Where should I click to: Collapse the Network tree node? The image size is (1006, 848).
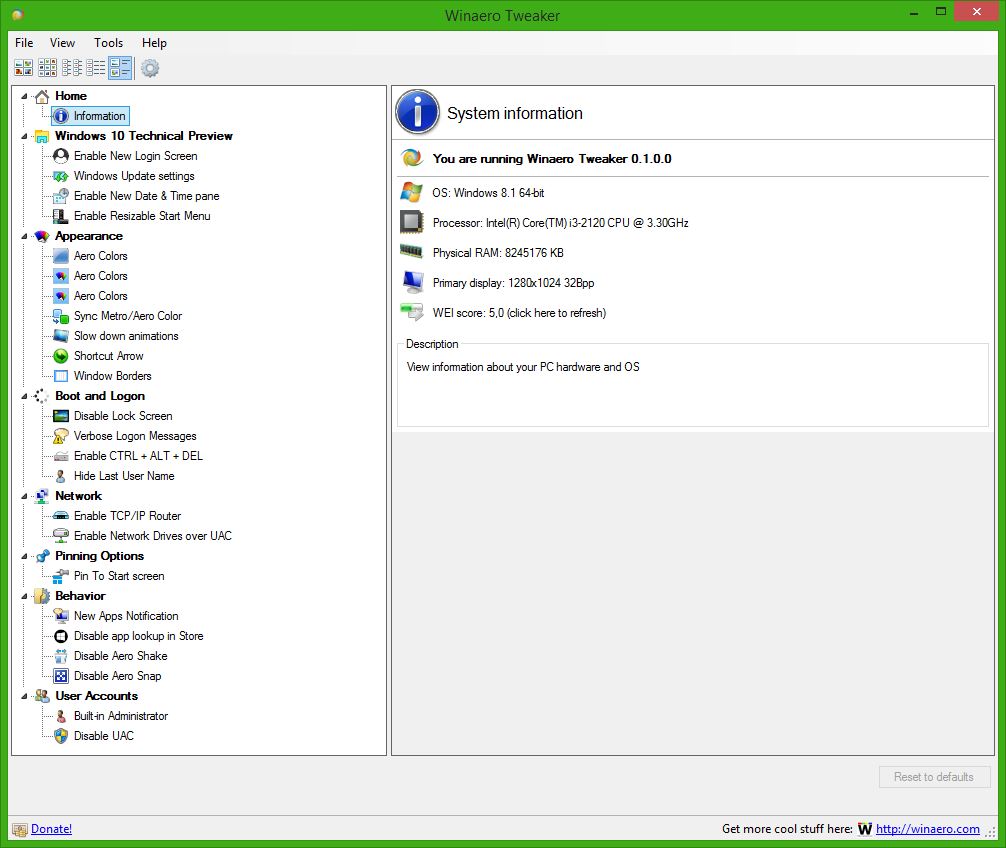tap(24, 496)
